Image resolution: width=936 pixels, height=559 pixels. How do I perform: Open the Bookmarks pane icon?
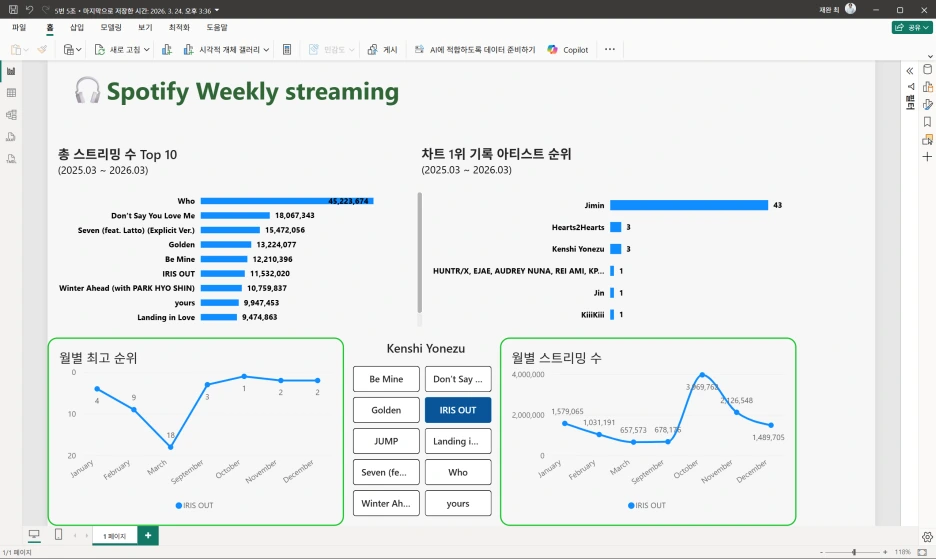click(x=927, y=122)
